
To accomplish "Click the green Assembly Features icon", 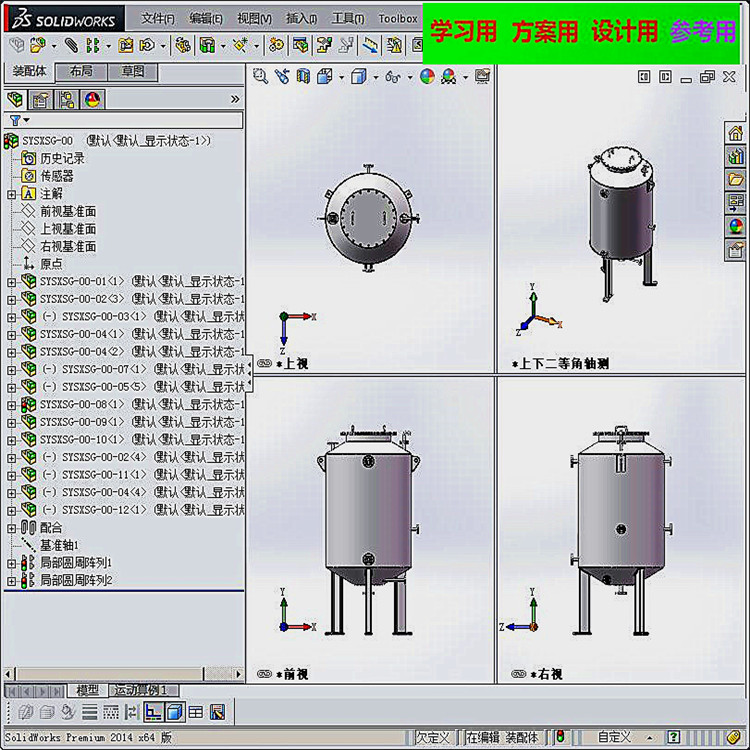I will (207, 45).
